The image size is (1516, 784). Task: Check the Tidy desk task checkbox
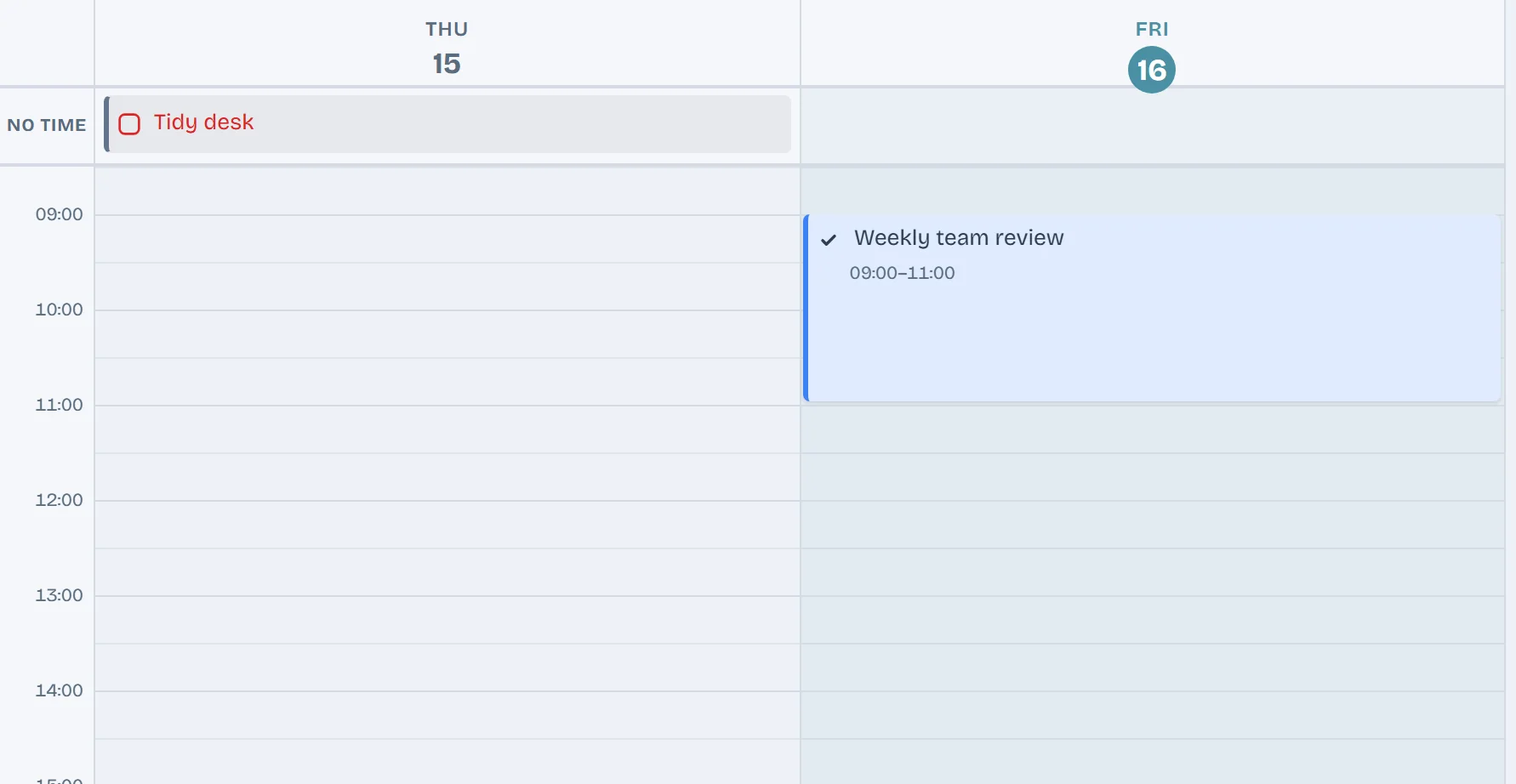coord(129,124)
